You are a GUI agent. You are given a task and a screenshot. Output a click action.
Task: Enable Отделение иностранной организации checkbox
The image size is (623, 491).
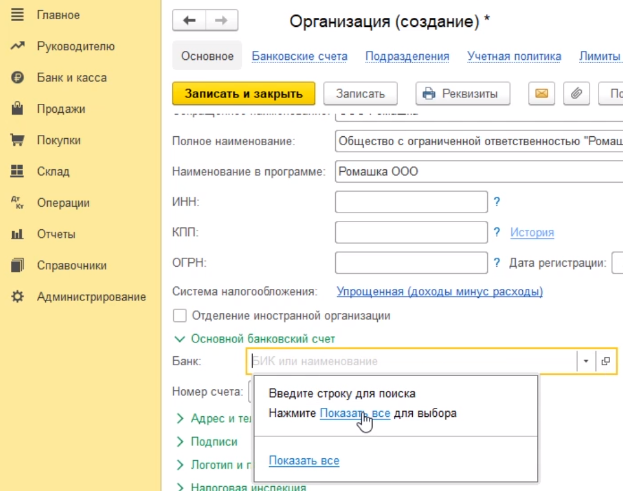180,316
